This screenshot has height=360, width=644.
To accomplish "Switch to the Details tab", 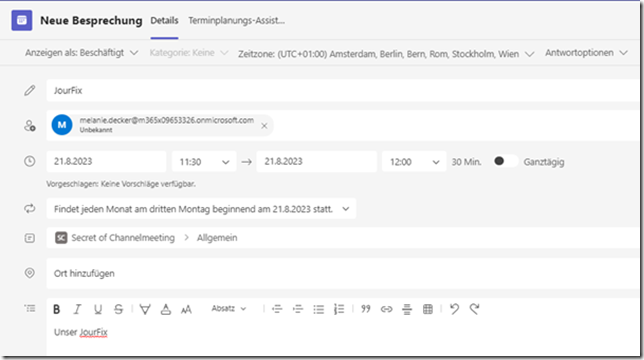I will point(164,21).
